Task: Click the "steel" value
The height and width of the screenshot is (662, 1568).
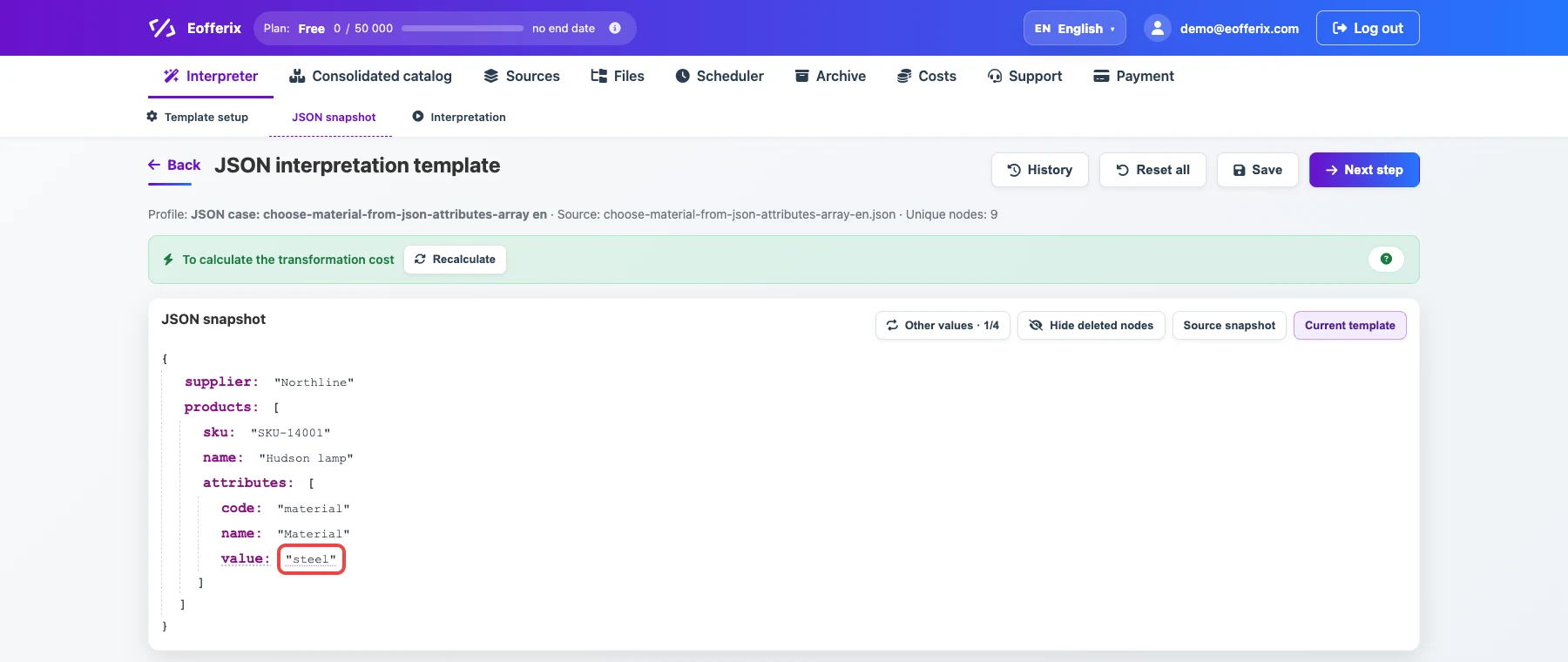Action: click(x=311, y=559)
